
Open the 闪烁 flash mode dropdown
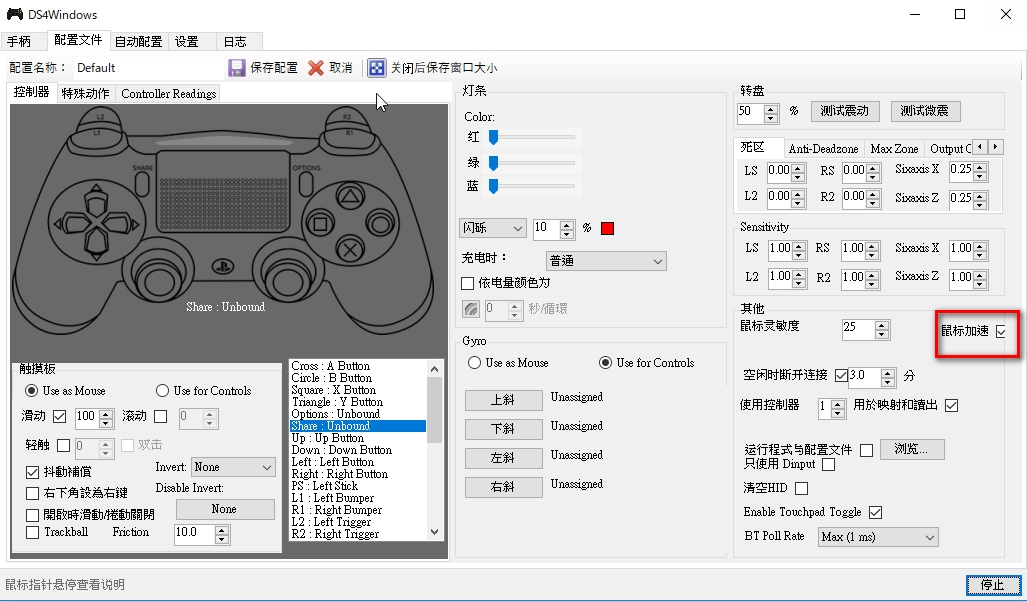coord(491,229)
